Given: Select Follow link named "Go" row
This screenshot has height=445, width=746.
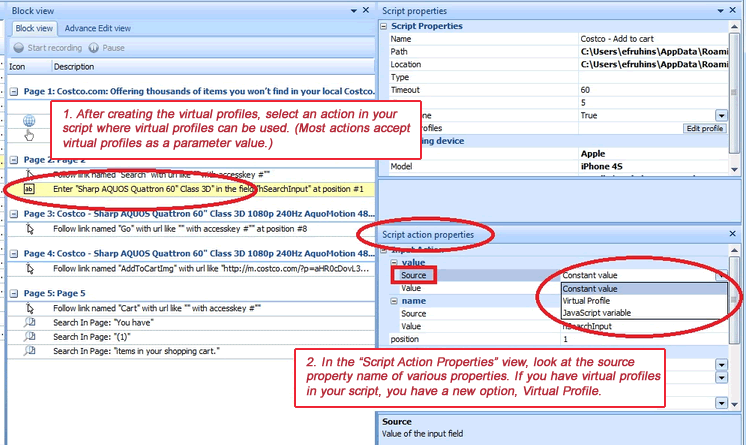Looking at the screenshot, I should point(191,229).
